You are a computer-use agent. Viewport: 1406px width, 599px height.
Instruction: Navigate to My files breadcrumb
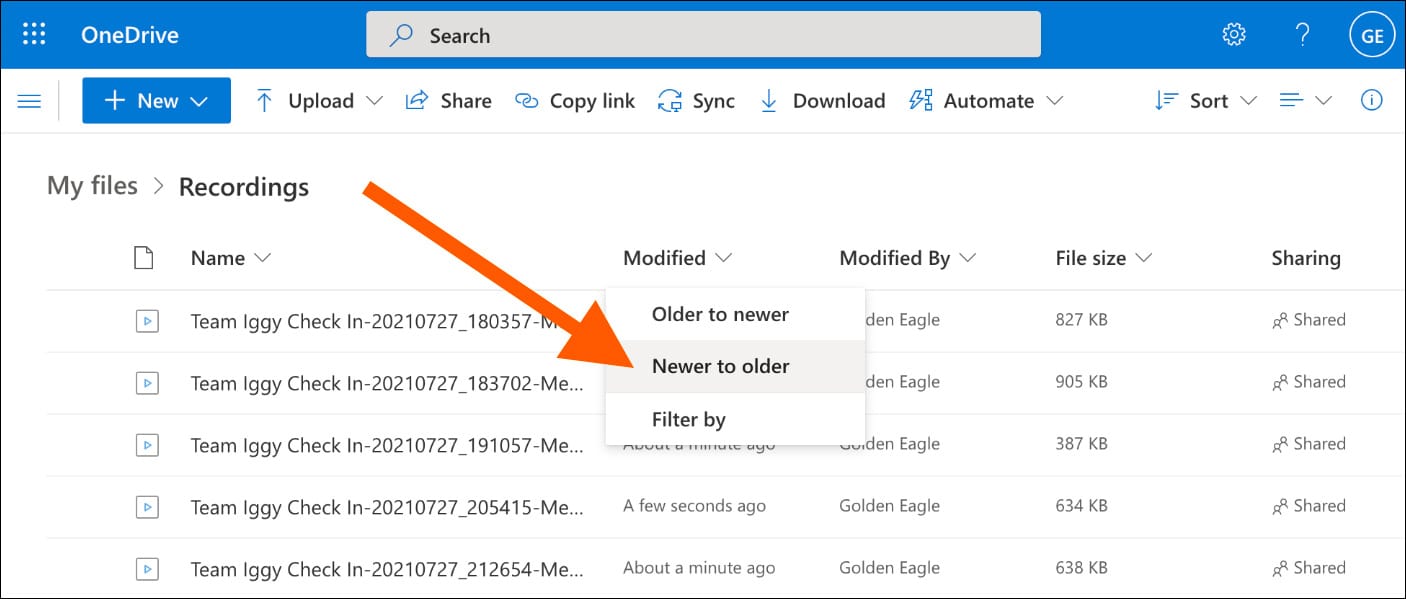tap(92, 186)
